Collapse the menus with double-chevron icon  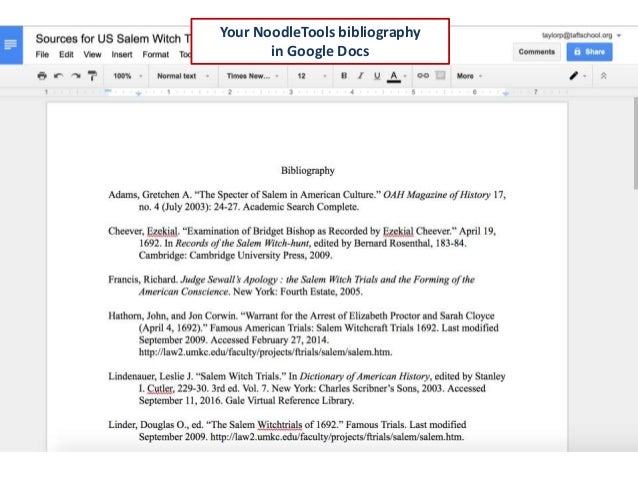602,75
